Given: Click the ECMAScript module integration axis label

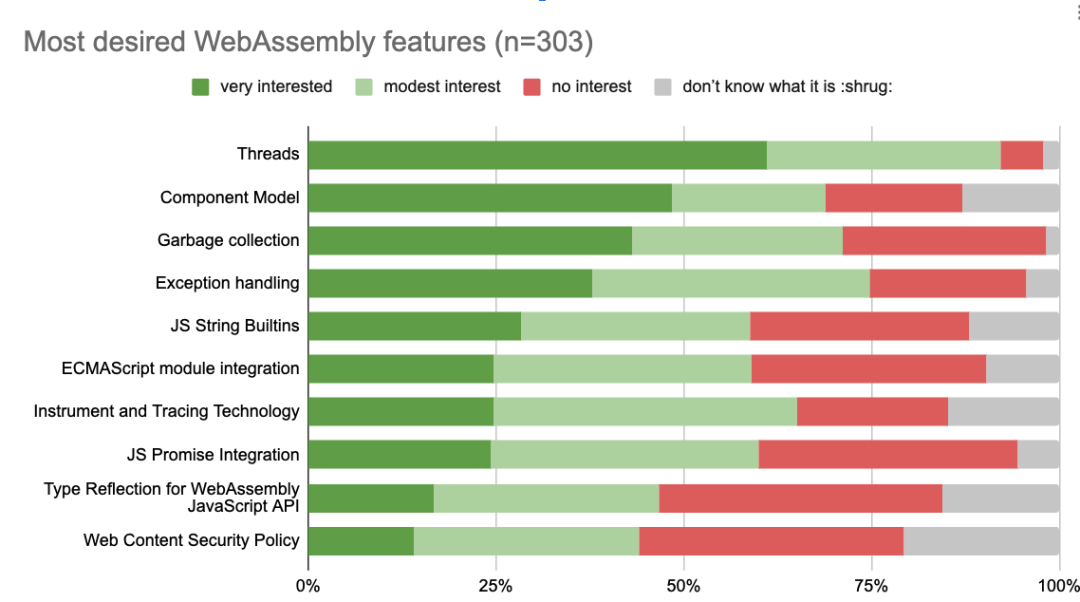Looking at the screenshot, I should tap(180, 369).
